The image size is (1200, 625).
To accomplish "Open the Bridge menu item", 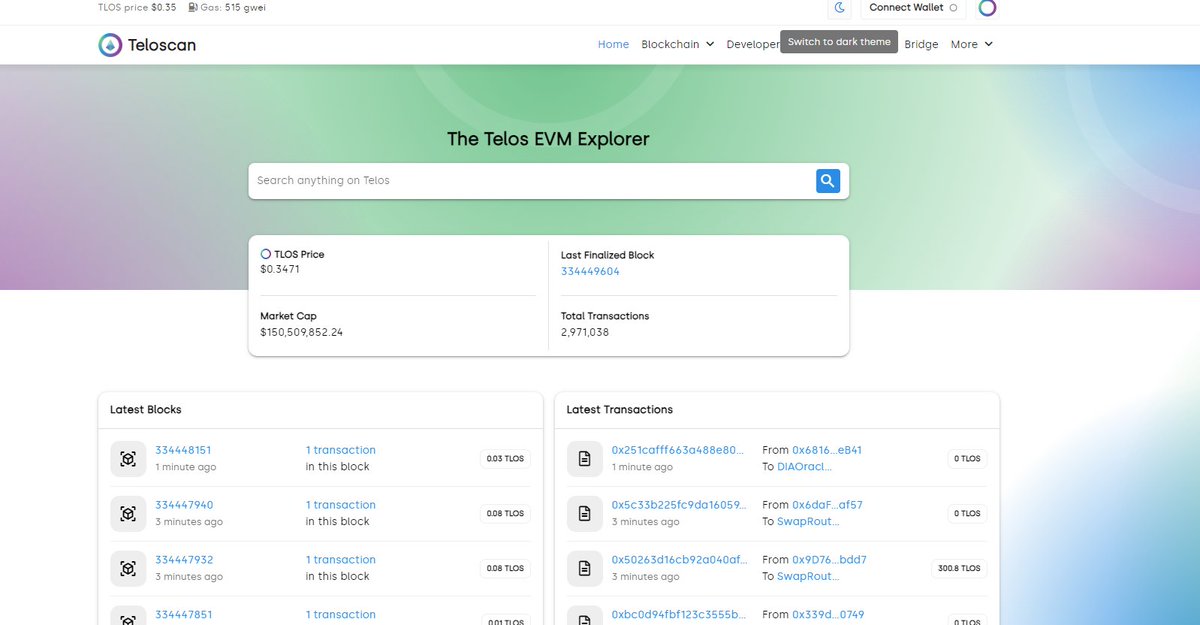I will 921,44.
